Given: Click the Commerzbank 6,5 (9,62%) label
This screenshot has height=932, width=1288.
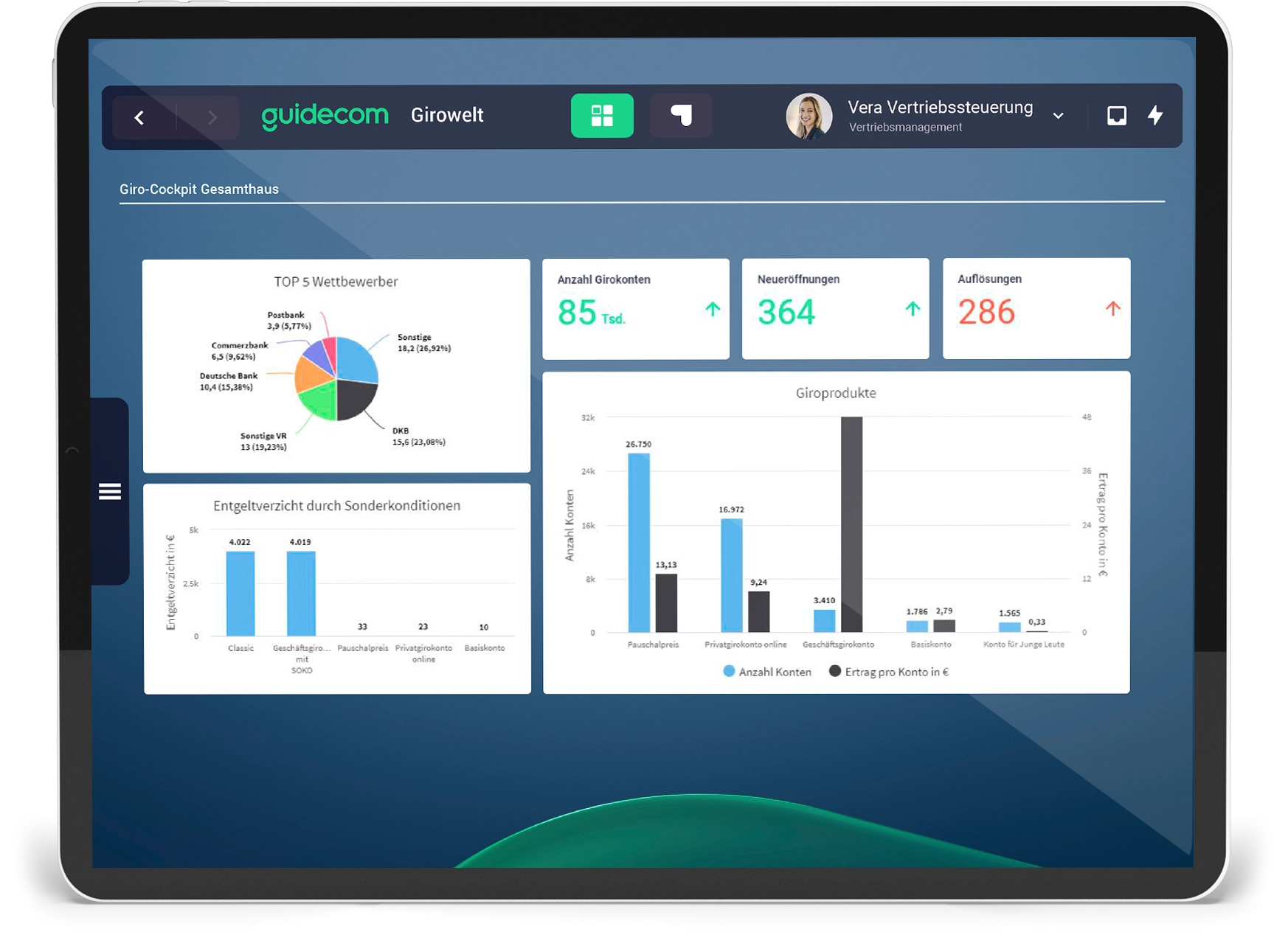Looking at the screenshot, I should tap(240, 351).
